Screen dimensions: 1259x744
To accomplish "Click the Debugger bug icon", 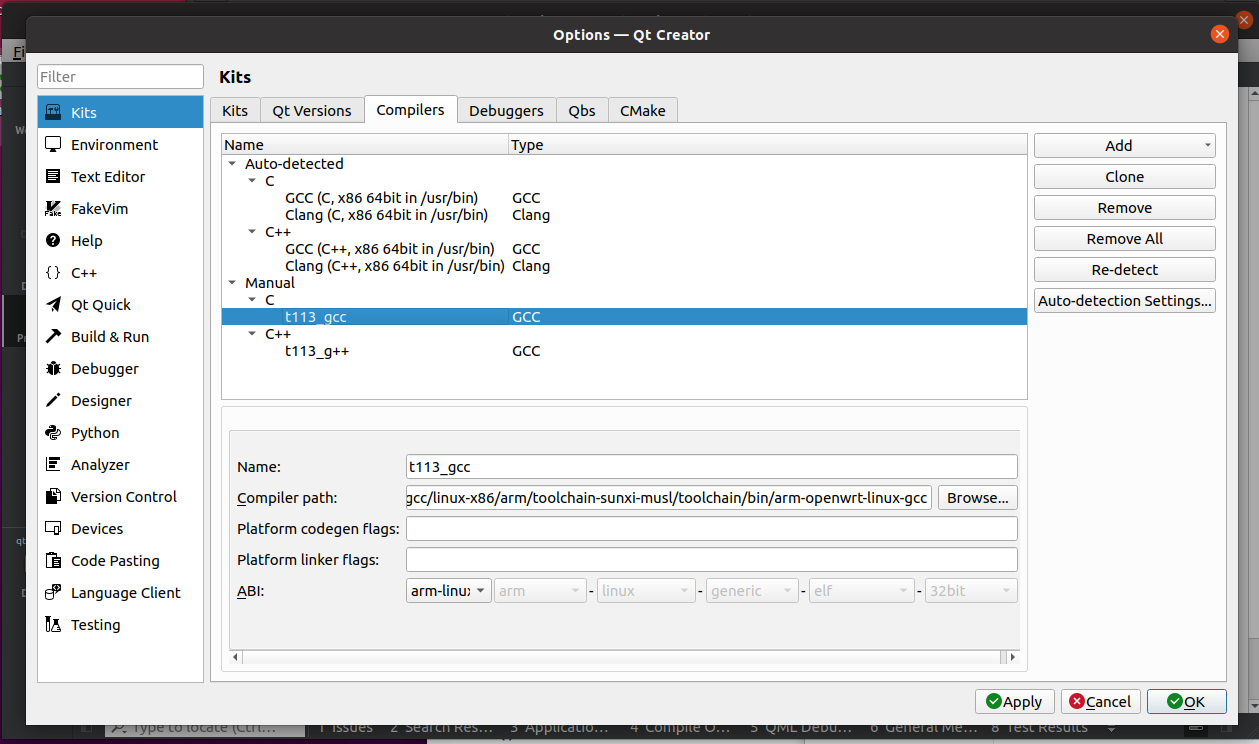I will (53, 369).
